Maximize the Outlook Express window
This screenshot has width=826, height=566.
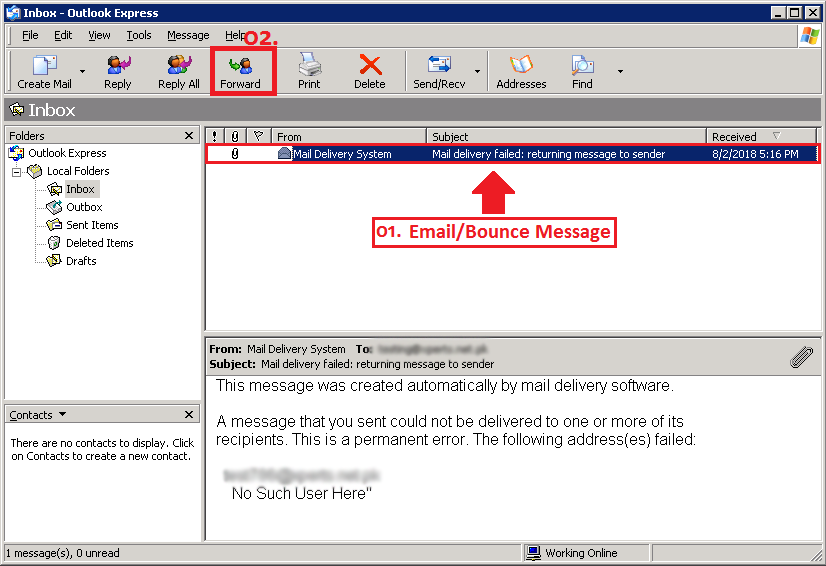pos(795,13)
